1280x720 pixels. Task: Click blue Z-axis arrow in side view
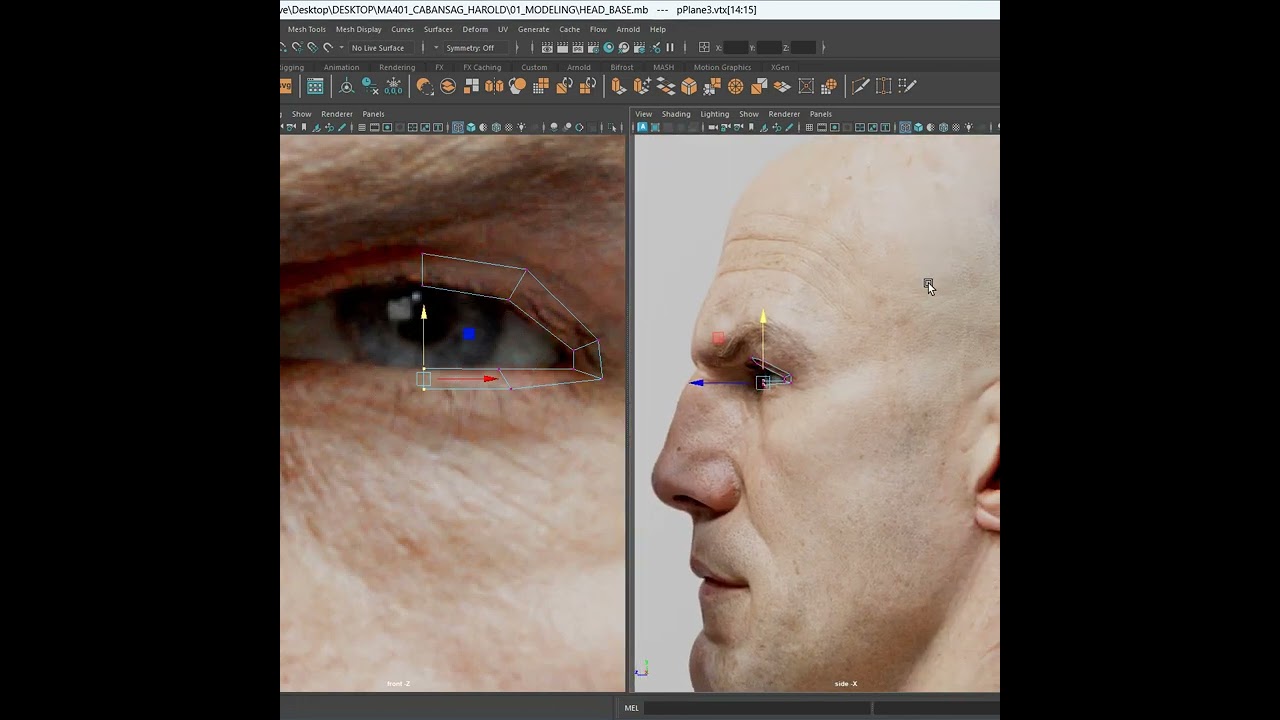[697, 383]
